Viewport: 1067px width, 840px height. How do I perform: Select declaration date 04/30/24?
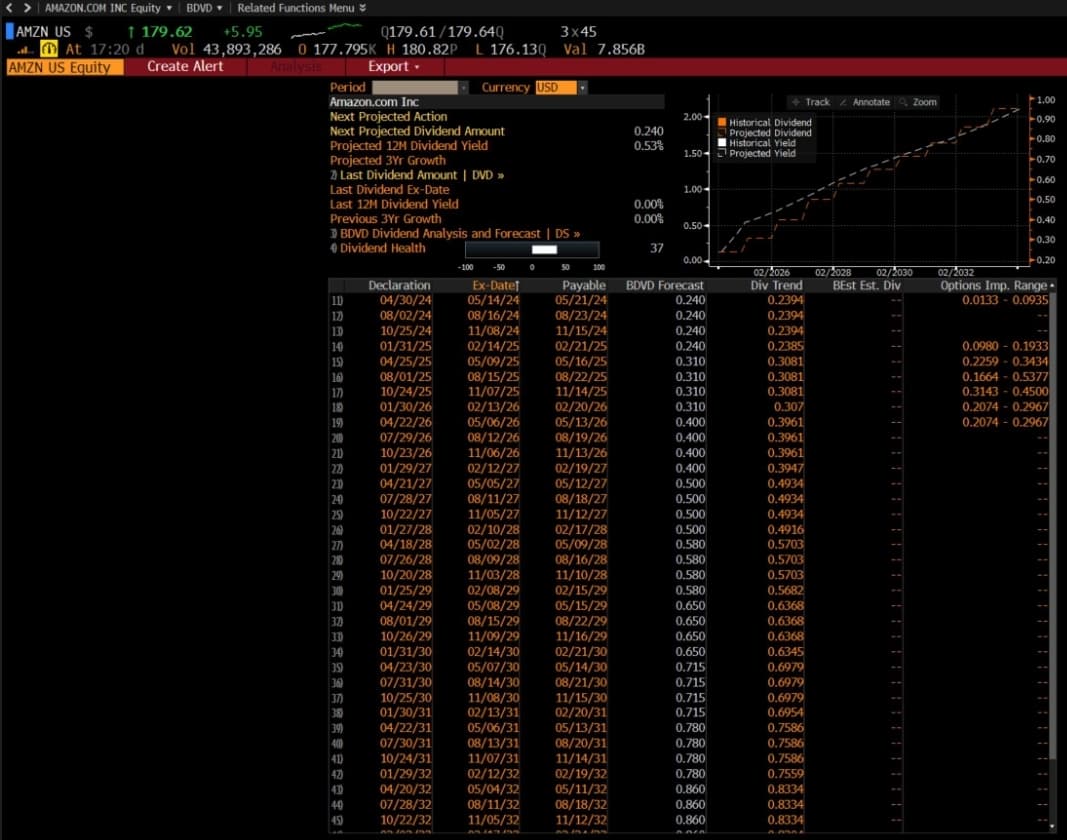pos(405,300)
